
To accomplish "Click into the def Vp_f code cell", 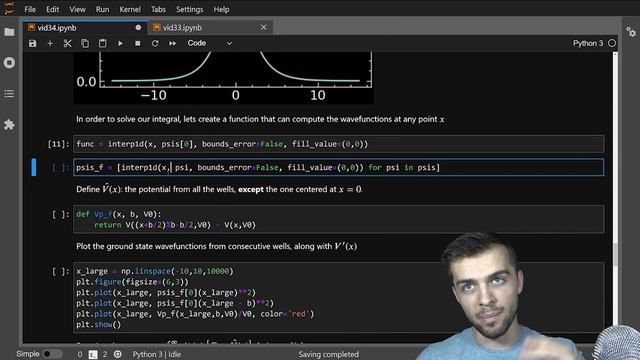I will coord(338,219).
